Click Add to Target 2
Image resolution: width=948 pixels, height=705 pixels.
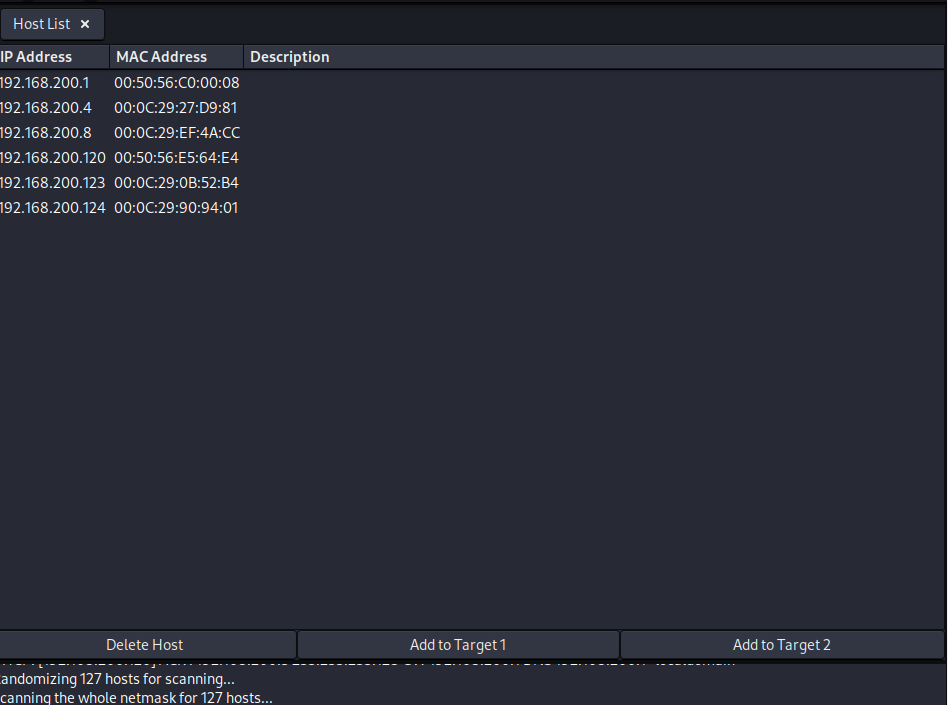[x=782, y=645]
